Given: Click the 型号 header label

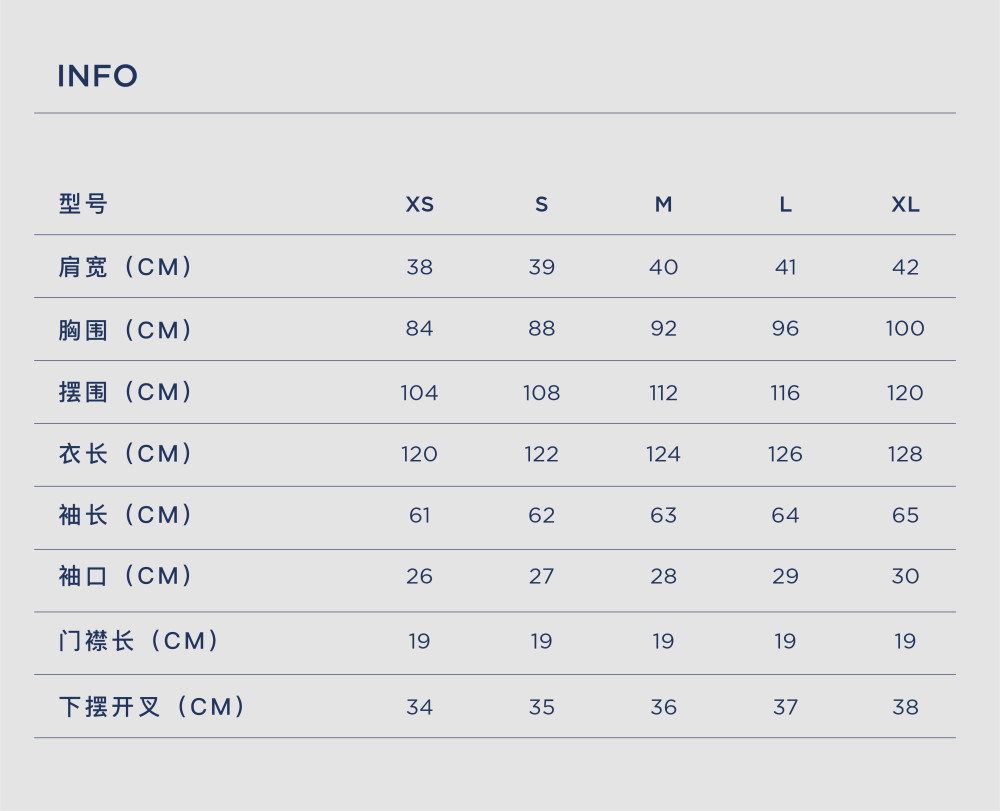Looking at the screenshot, I should pyautogui.click(x=83, y=204).
